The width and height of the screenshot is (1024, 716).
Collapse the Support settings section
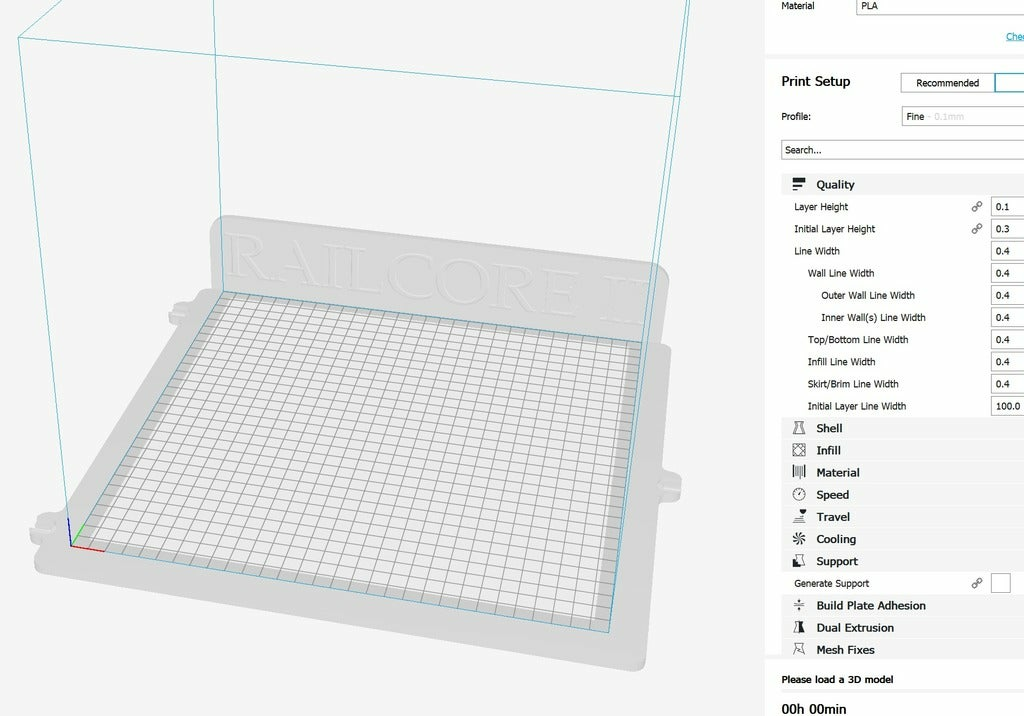pos(903,561)
